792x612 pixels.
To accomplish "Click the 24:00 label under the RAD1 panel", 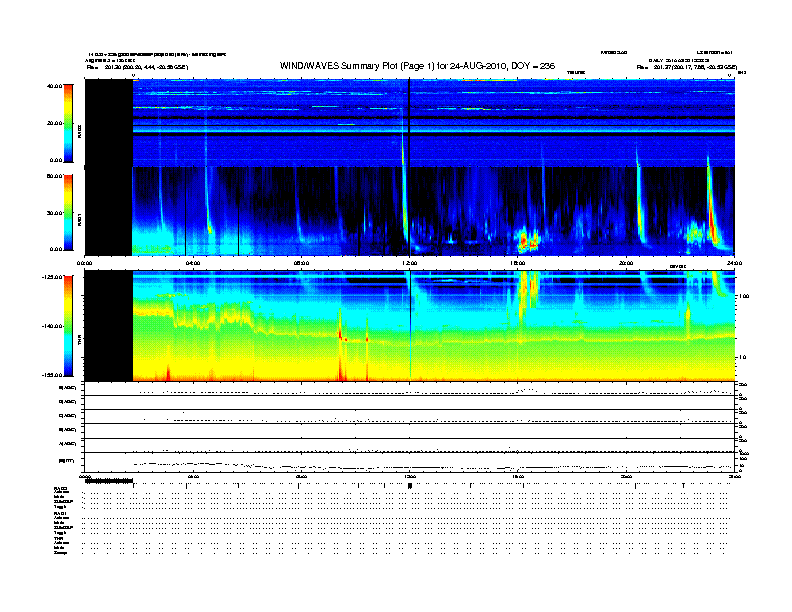I will (x=734, y=263).
